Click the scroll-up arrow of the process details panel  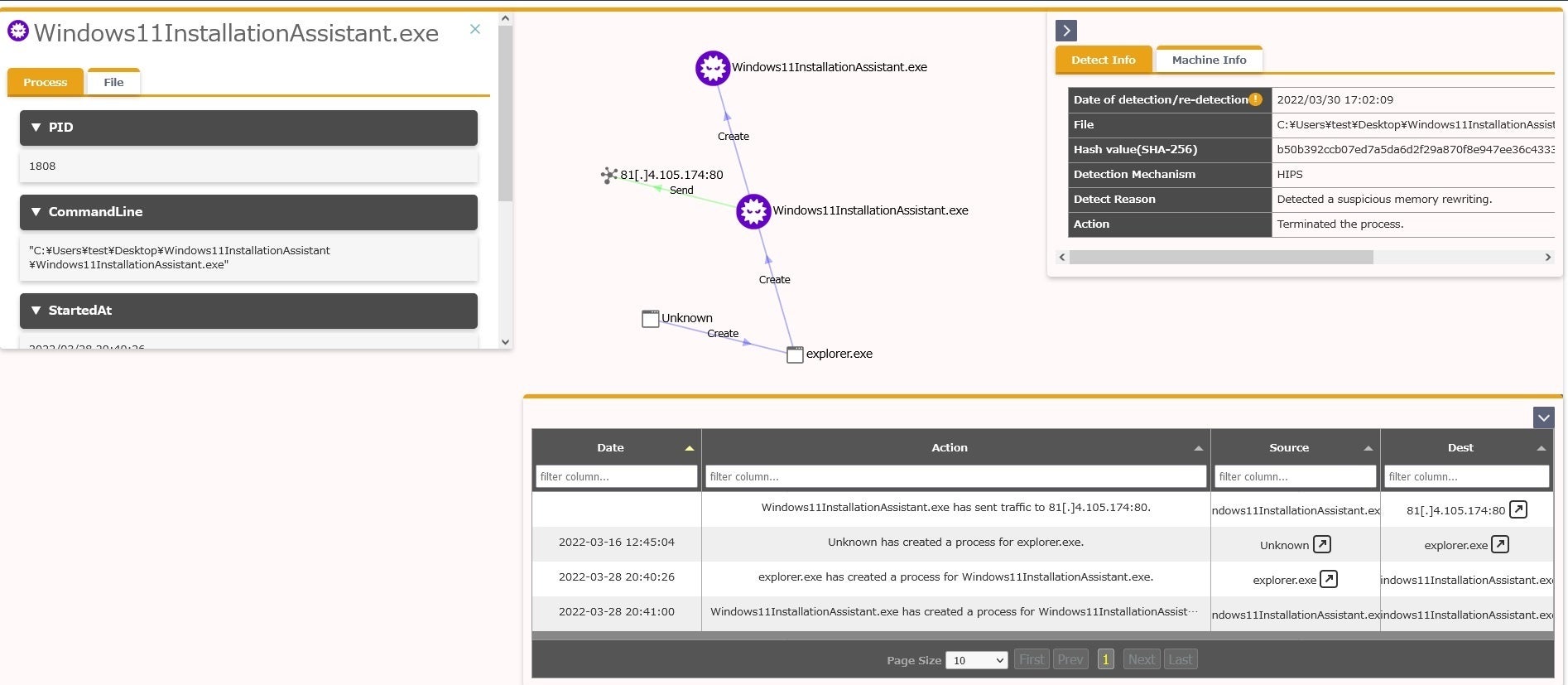point(505,18)
